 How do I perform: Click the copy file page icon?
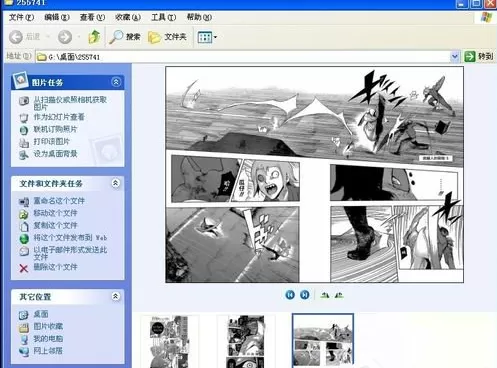[24, 227]
